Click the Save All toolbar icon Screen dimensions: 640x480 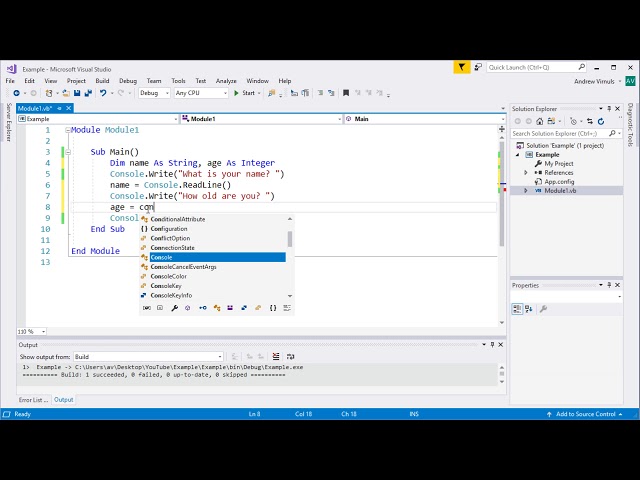click(x=88, y=93)
